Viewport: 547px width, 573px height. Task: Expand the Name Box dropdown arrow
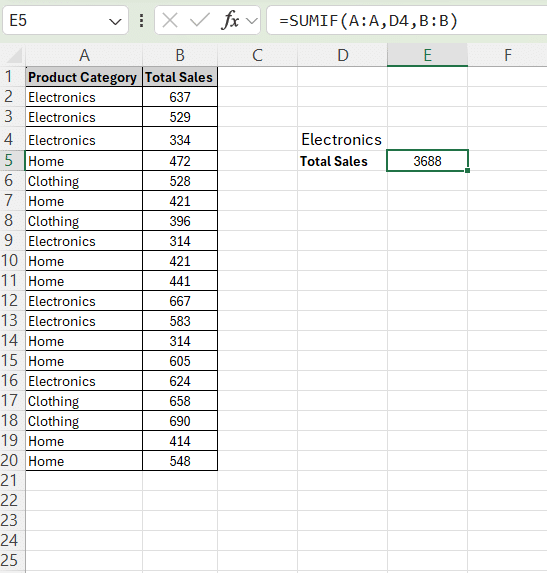click(x=115, y=22)
